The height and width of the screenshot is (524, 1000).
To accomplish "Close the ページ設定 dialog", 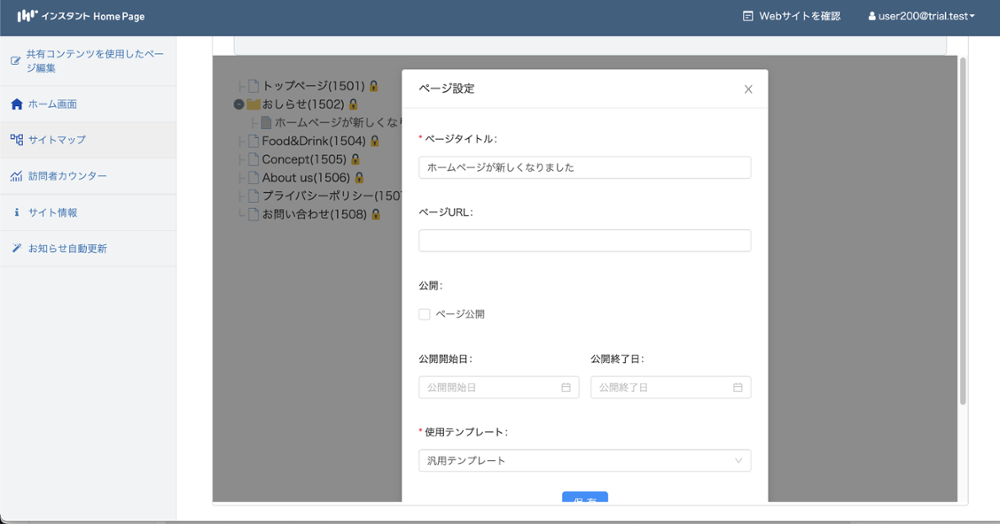I will click(x=748, y=89).
